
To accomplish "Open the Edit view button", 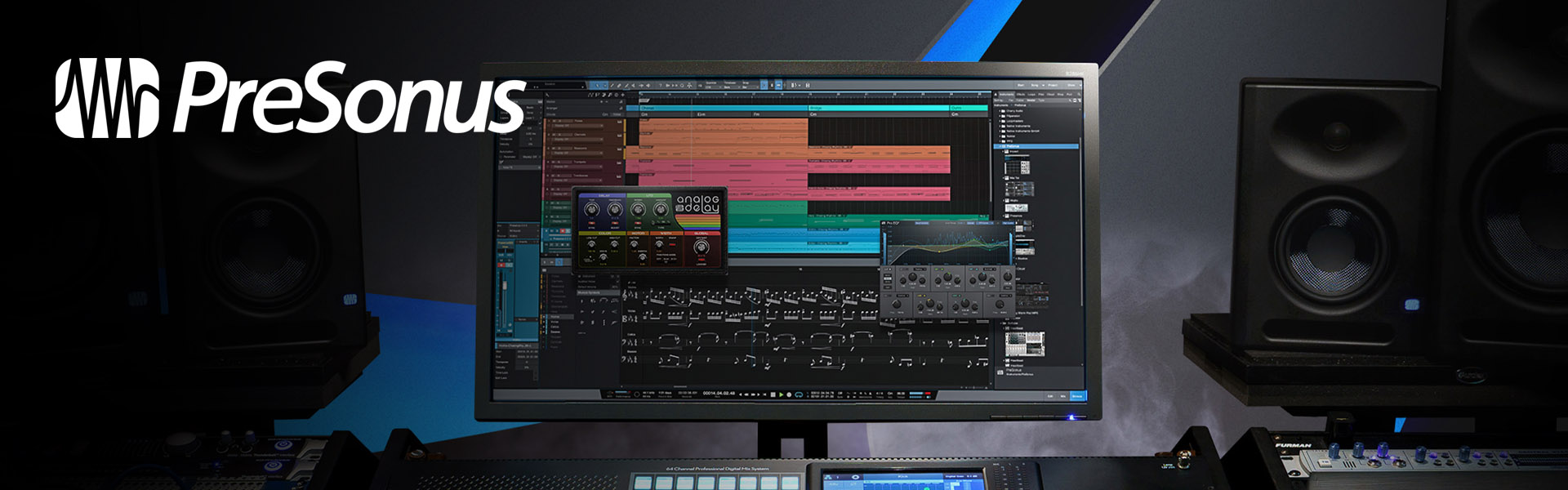I will [x=1050, y=396].
